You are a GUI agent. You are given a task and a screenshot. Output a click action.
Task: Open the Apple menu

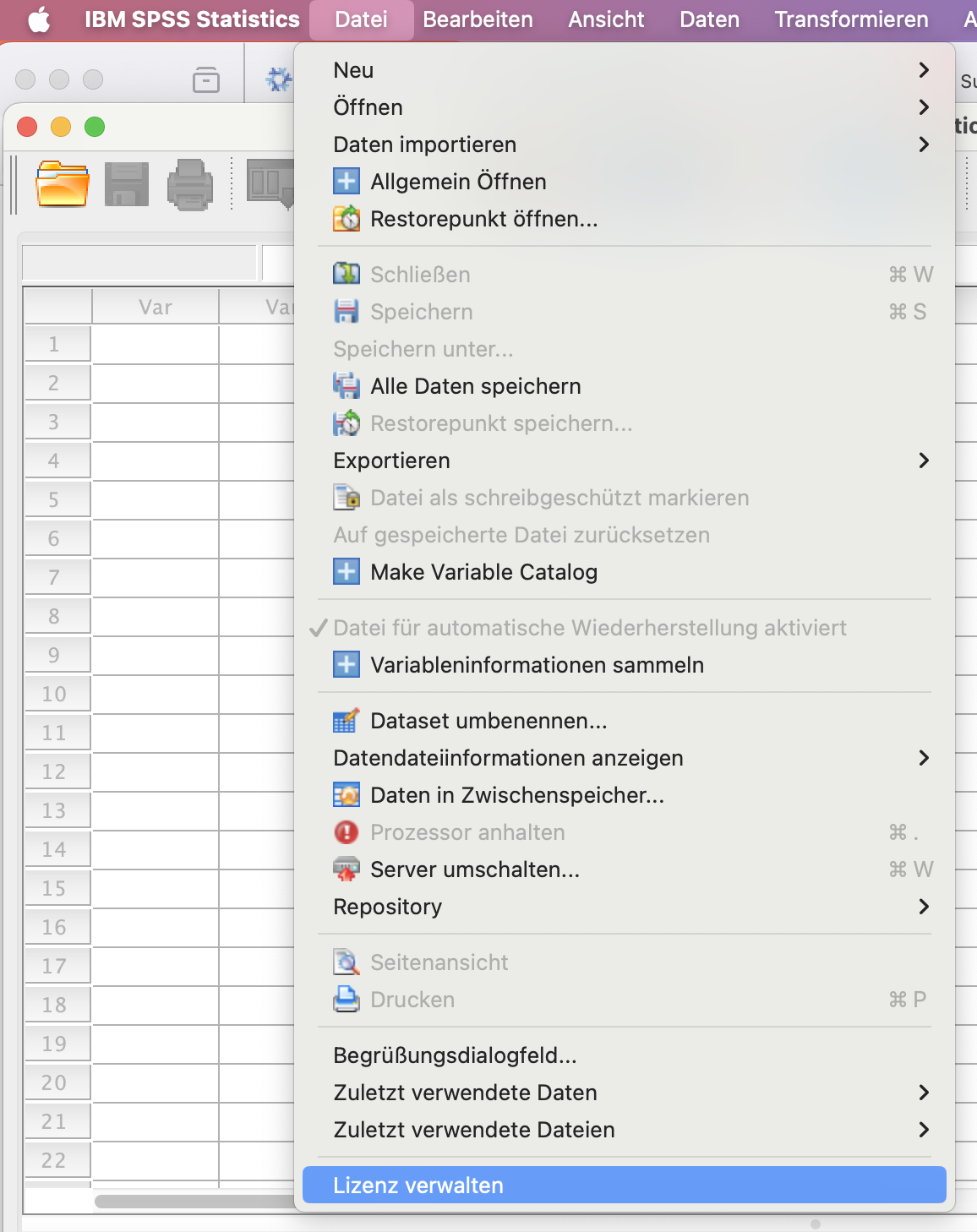coord(39,19)
